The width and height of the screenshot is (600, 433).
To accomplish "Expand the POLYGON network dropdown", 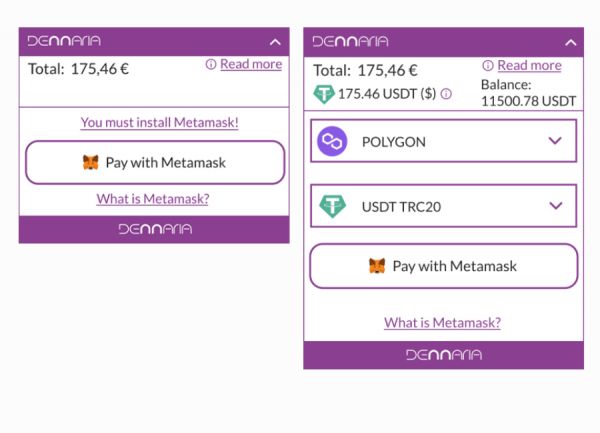I will pyautogui.click(x=556, y=141).
